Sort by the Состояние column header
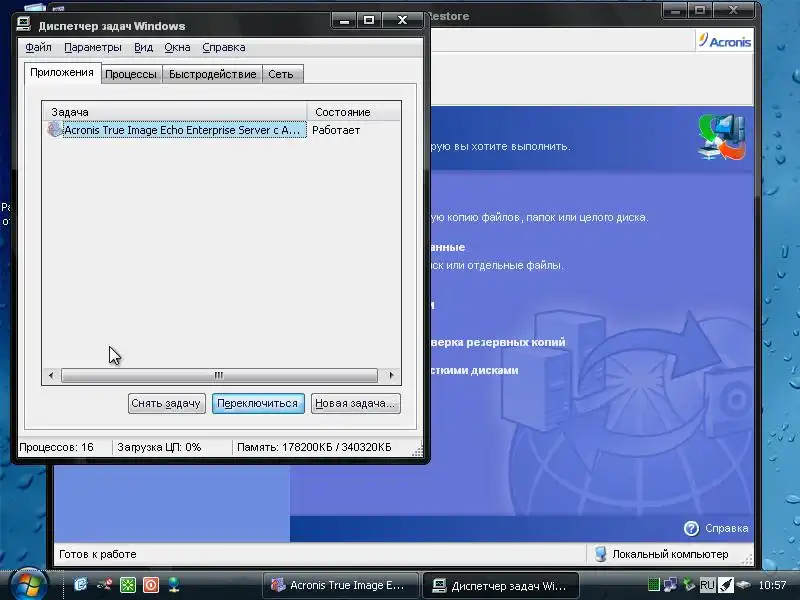Screen dimensions: 800x600 click(354, 112)
